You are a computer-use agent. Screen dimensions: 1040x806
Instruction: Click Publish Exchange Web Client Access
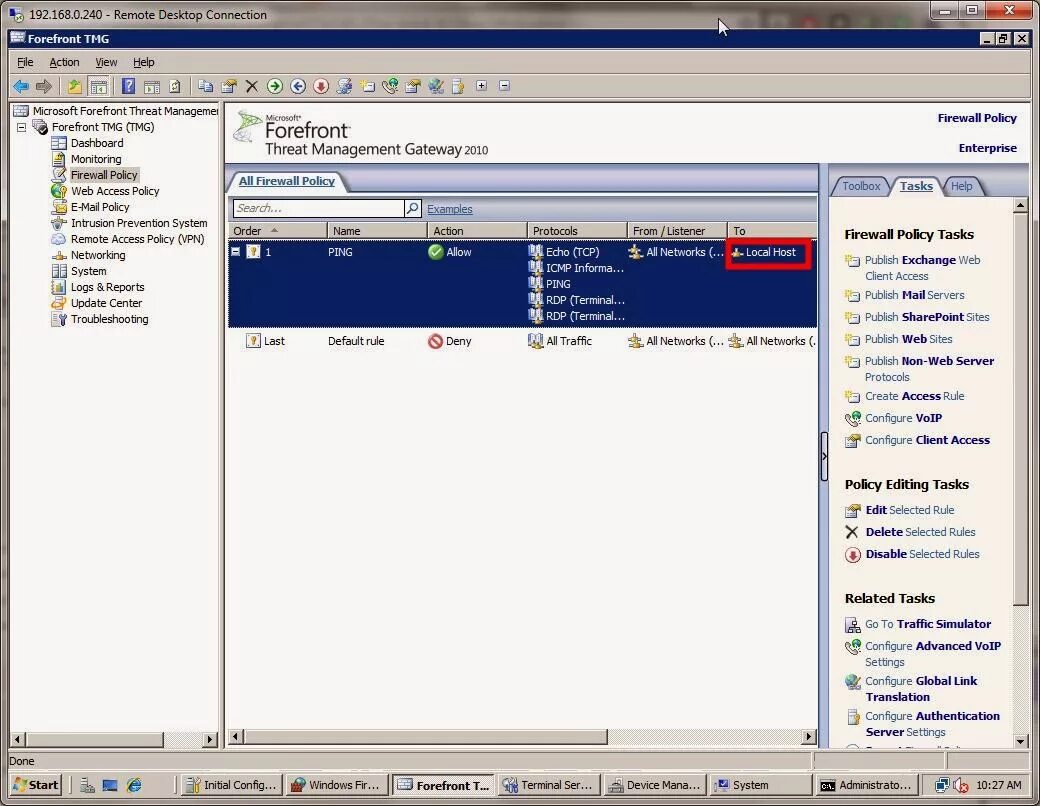pyautogui.click(x=922, y=268)
